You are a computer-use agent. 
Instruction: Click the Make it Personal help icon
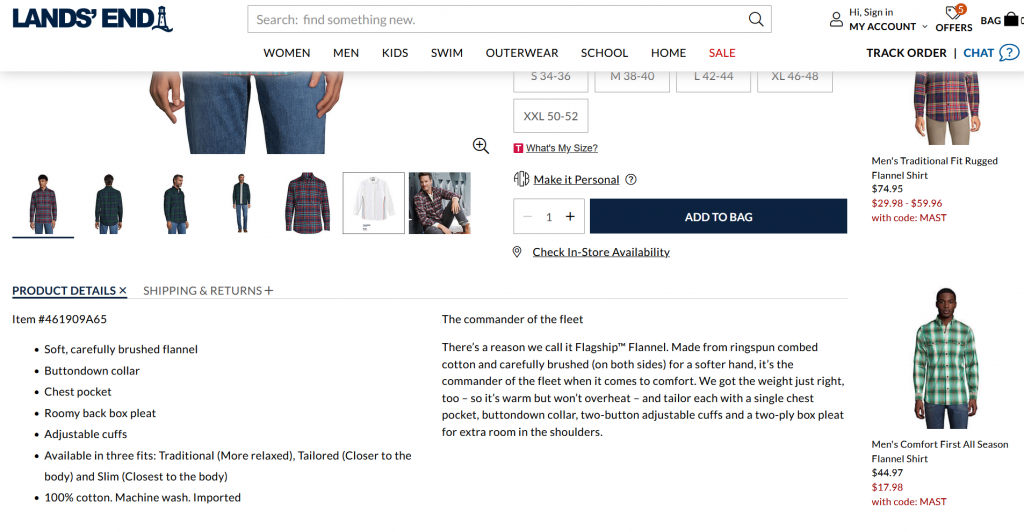coord(631,180)
